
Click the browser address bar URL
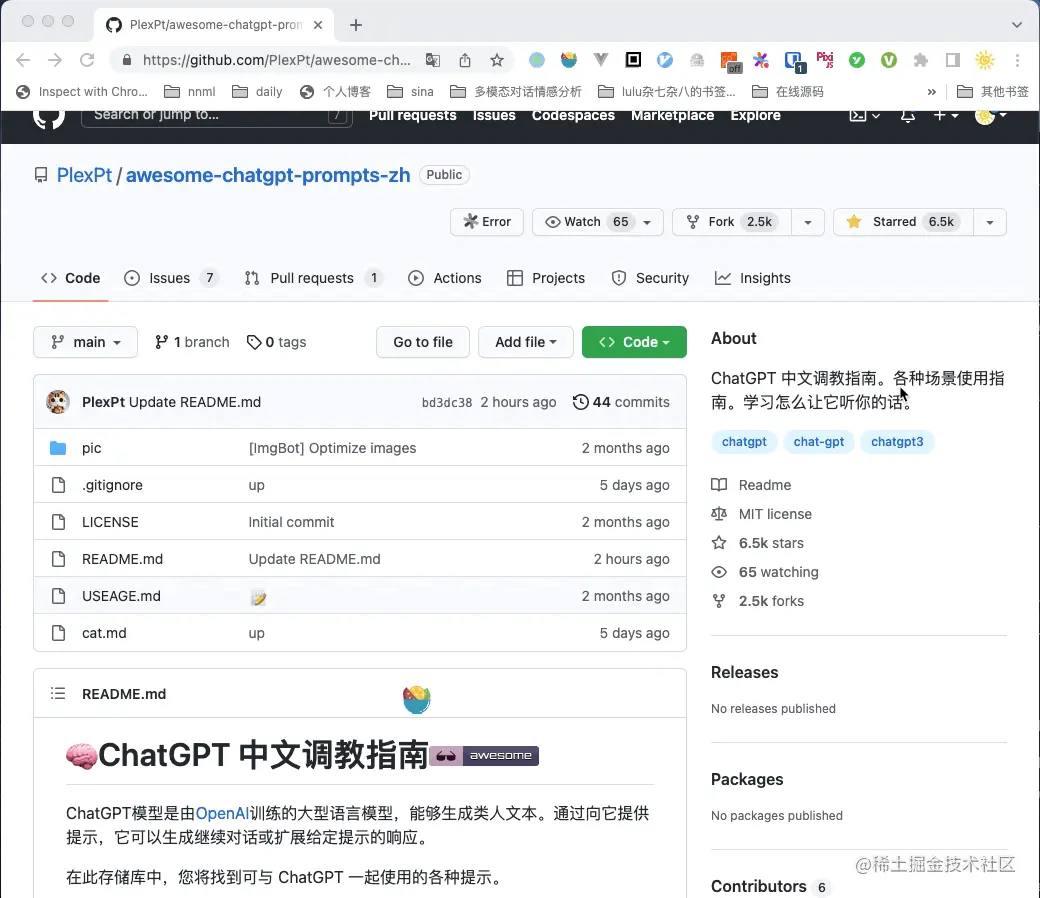(x=277, y=60)
